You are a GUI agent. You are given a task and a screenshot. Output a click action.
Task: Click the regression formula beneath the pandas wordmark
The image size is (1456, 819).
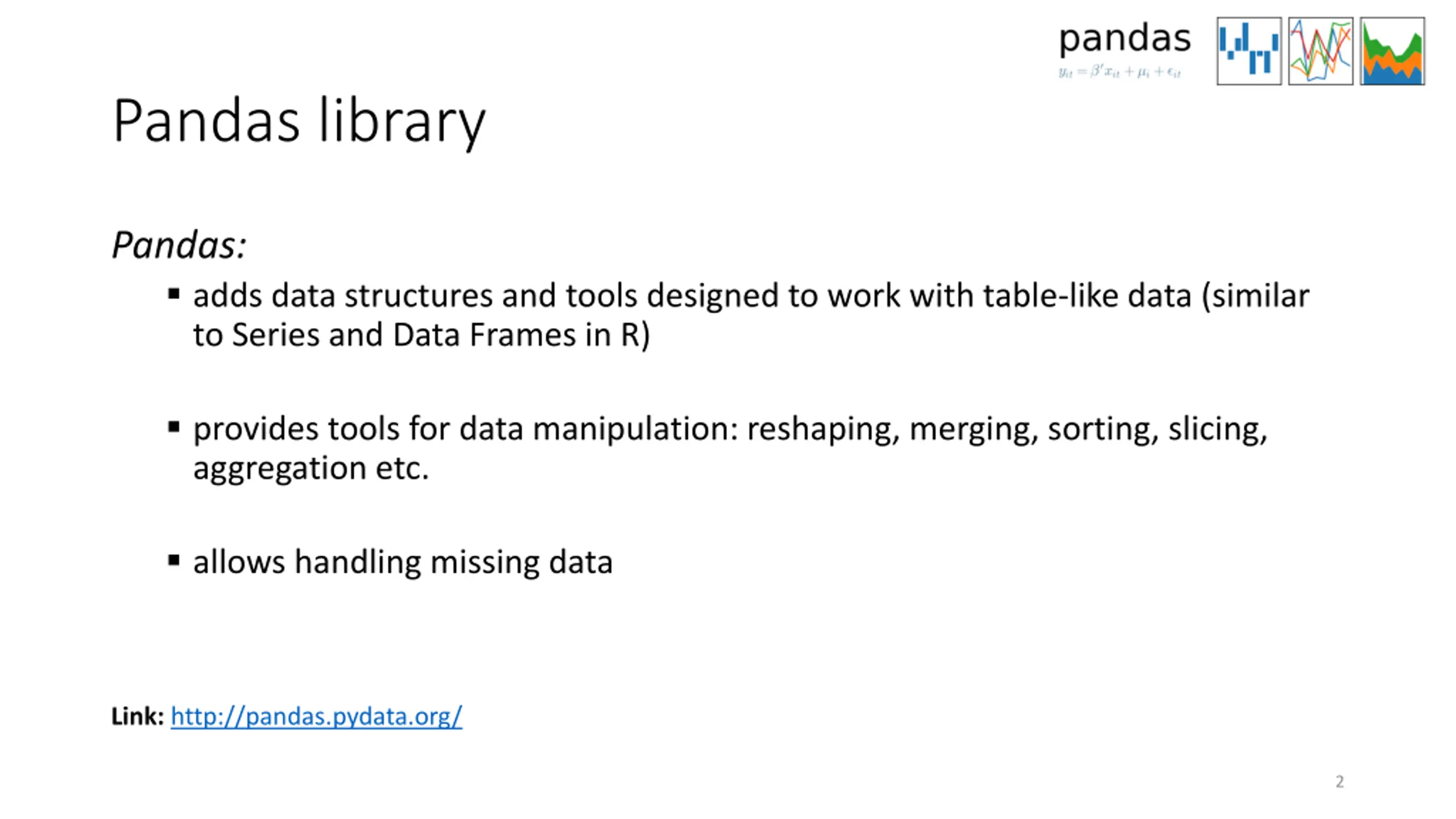click(1120, 72)
